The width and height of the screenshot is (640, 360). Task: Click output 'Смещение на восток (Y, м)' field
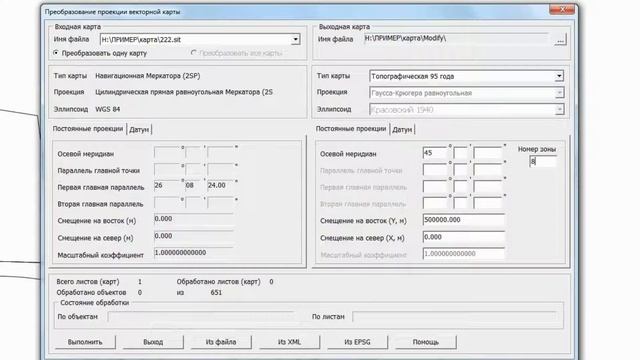pos(463,220)
